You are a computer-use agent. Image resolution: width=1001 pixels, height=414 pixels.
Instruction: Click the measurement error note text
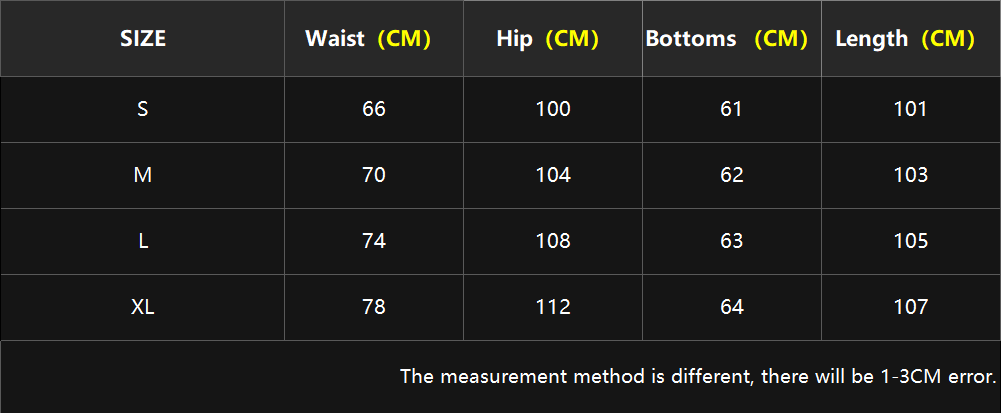click(698, 376)
